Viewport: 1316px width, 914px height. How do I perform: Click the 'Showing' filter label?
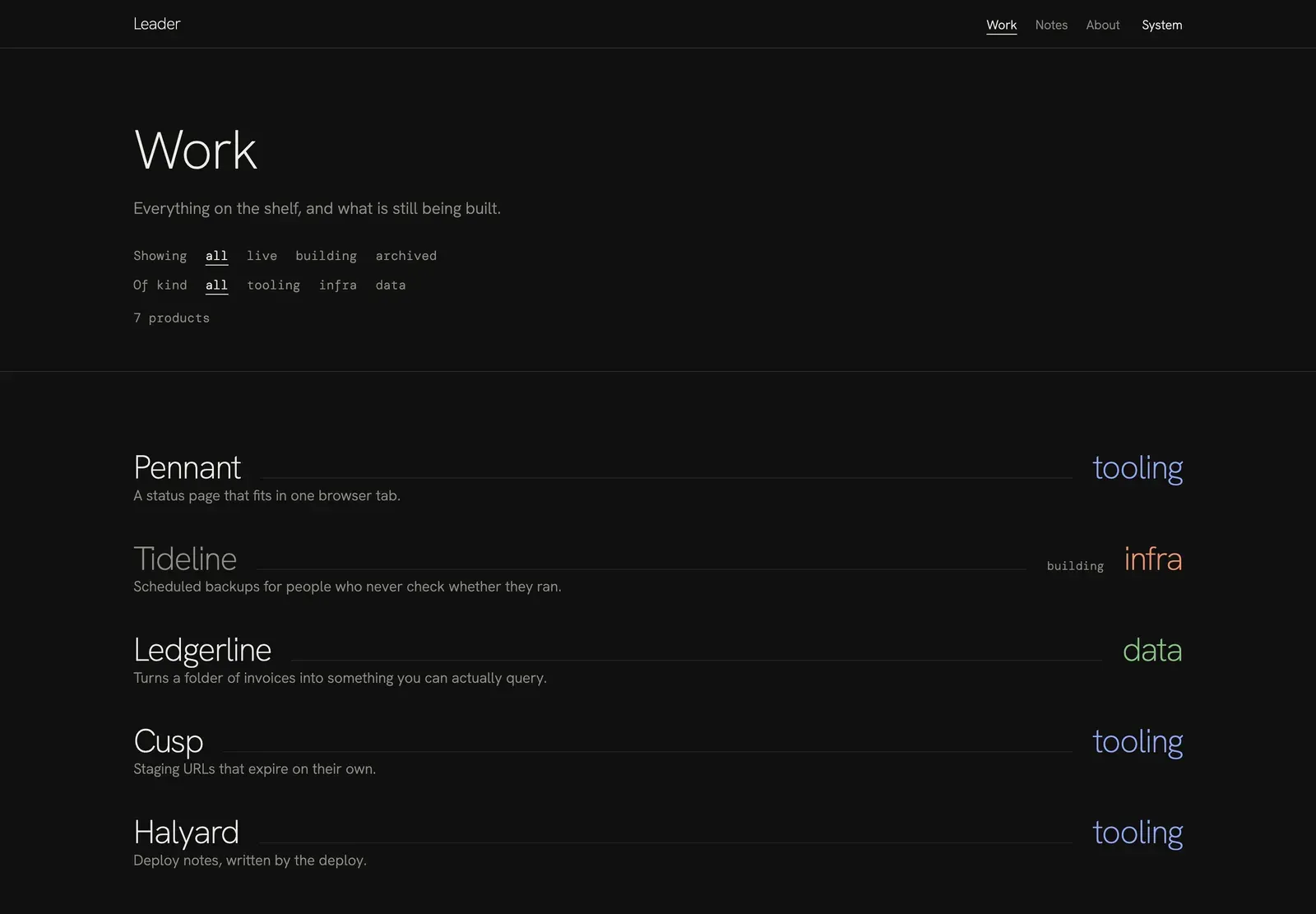tap(160, 256)
